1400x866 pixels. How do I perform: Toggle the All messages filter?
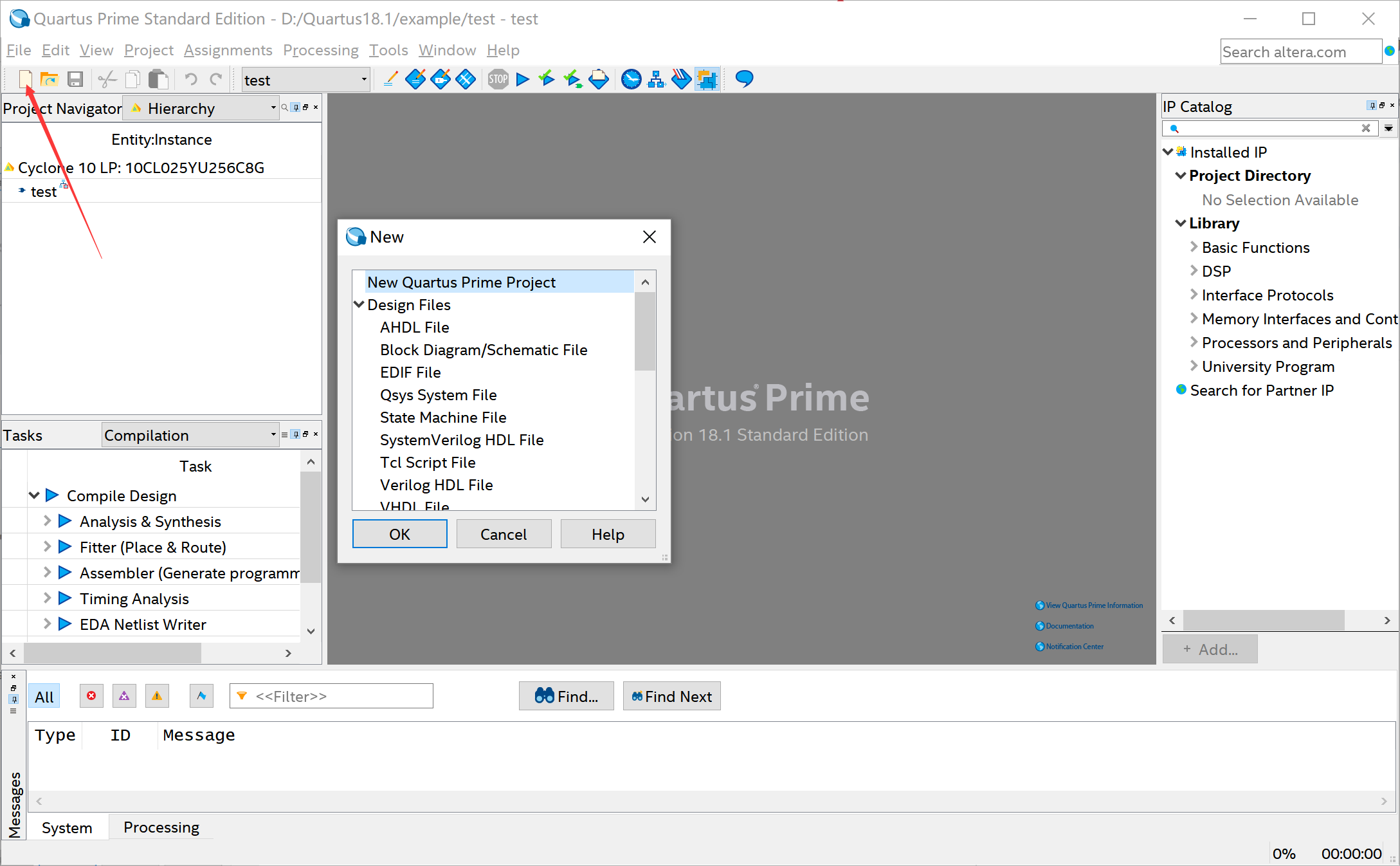(x=44, y=697)
